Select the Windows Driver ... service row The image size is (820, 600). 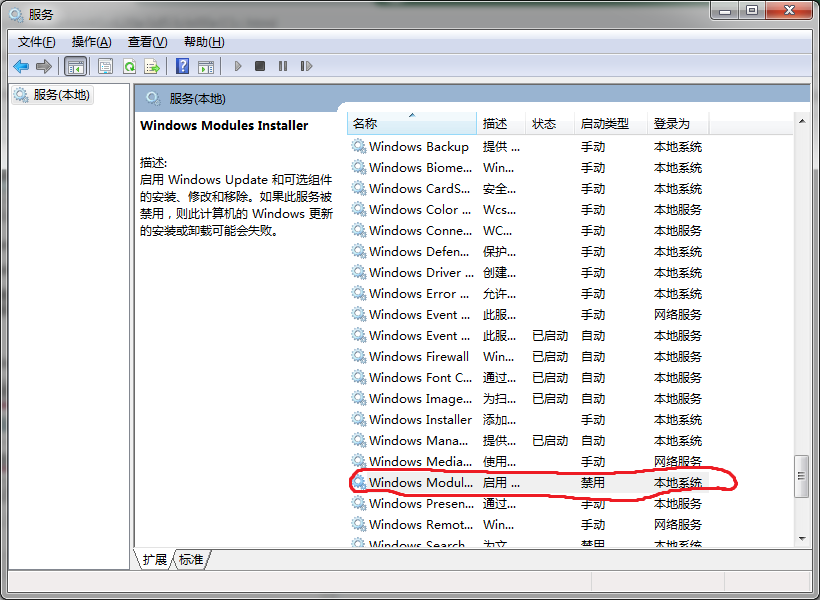tap(528, 273)
